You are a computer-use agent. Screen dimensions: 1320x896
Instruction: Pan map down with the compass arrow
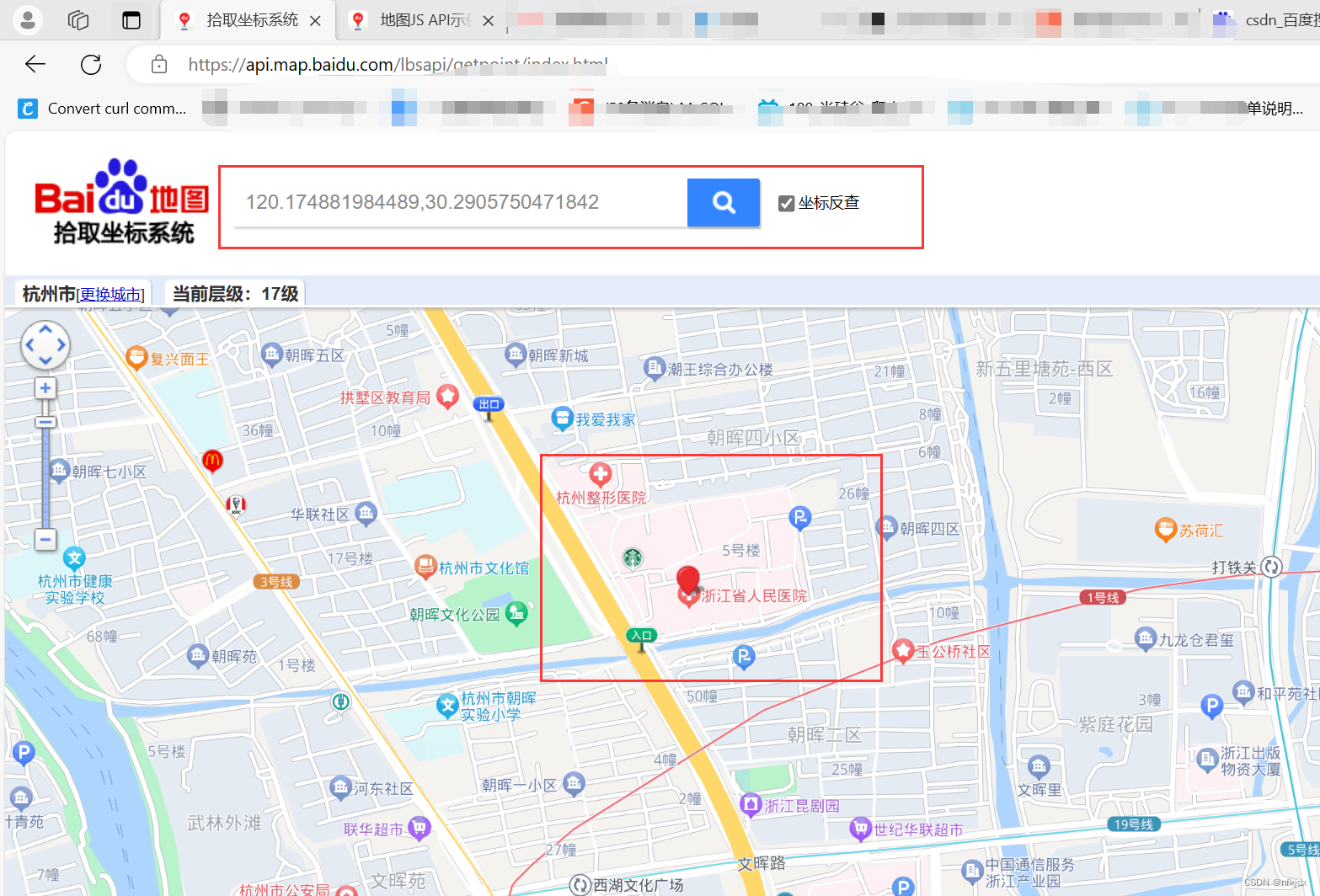pos(45,361)
